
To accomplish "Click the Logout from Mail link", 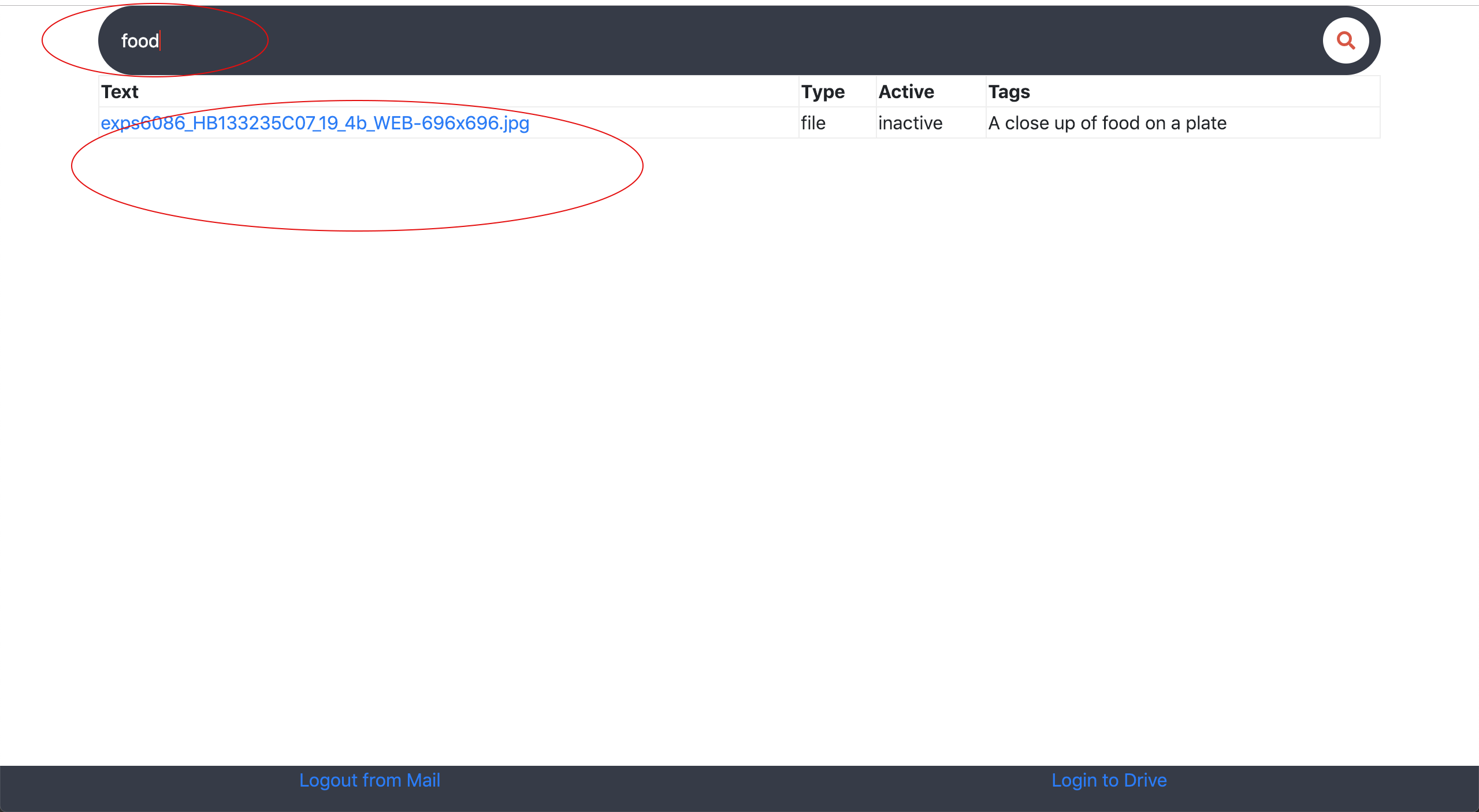I will coord(369,780).
